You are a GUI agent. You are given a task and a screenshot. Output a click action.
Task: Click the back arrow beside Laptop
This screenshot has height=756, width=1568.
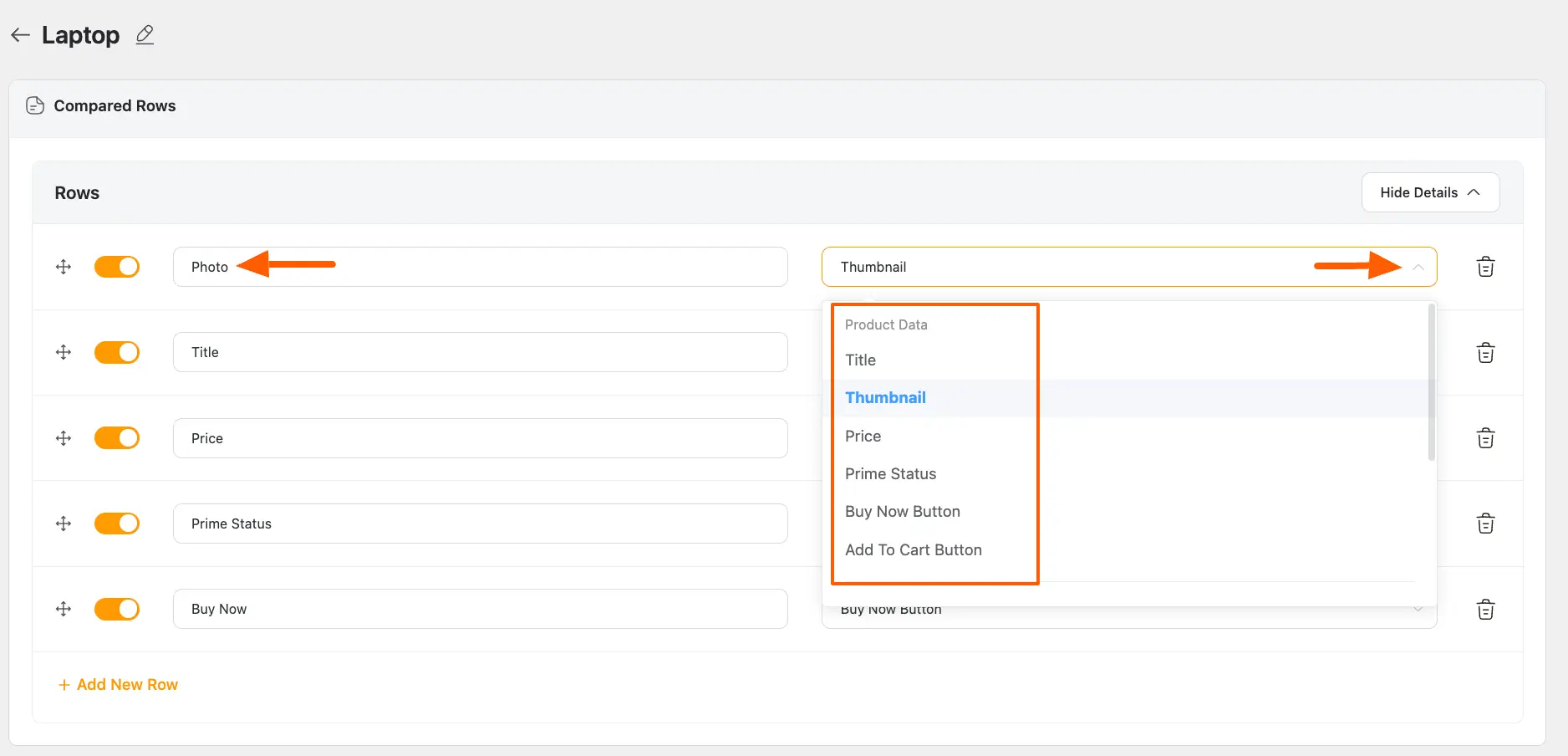tap(20, 34)
